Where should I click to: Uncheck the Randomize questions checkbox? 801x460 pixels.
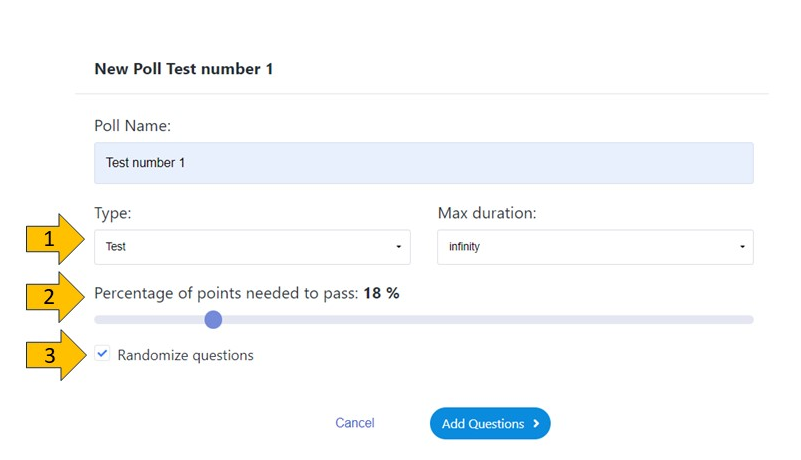click(103, 354)
